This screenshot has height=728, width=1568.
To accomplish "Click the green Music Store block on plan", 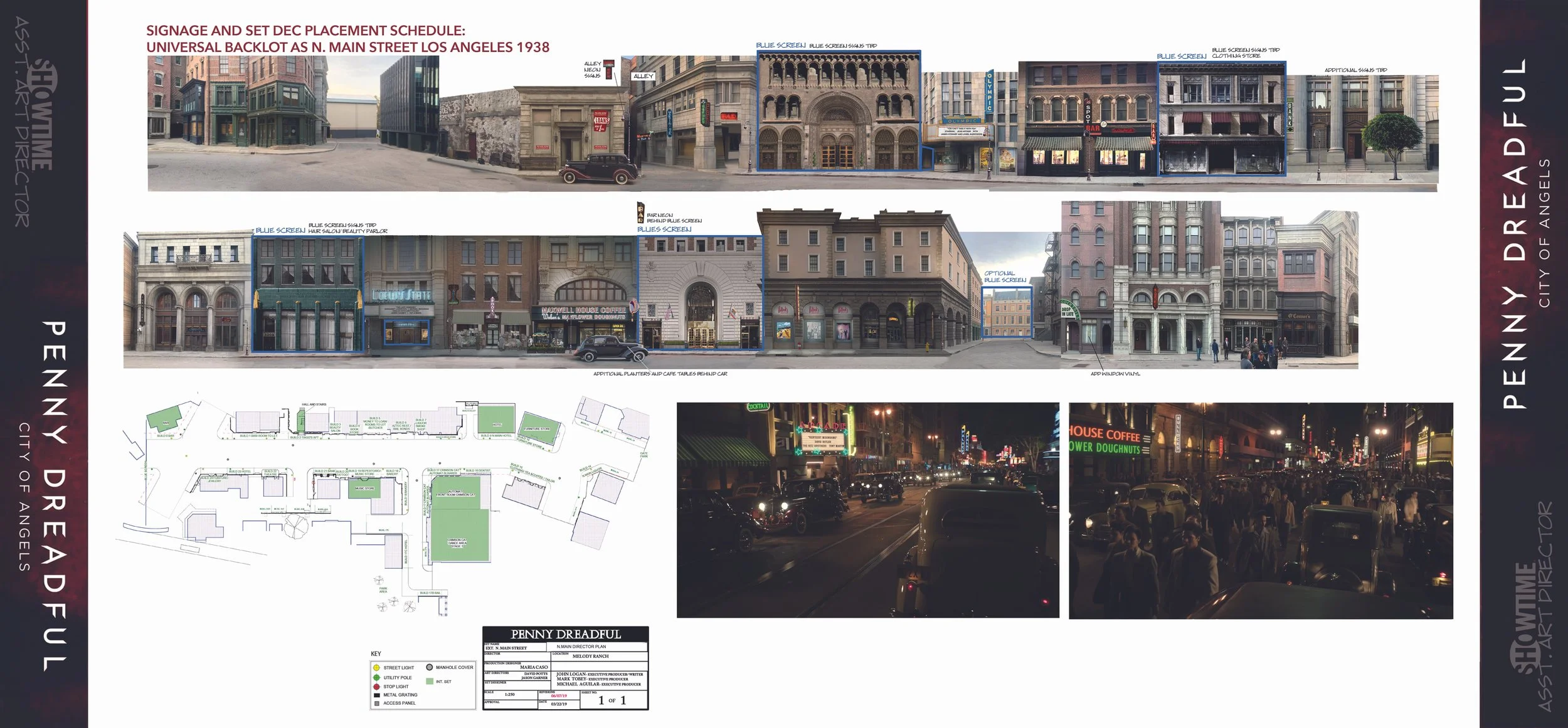I will point(364,489).
